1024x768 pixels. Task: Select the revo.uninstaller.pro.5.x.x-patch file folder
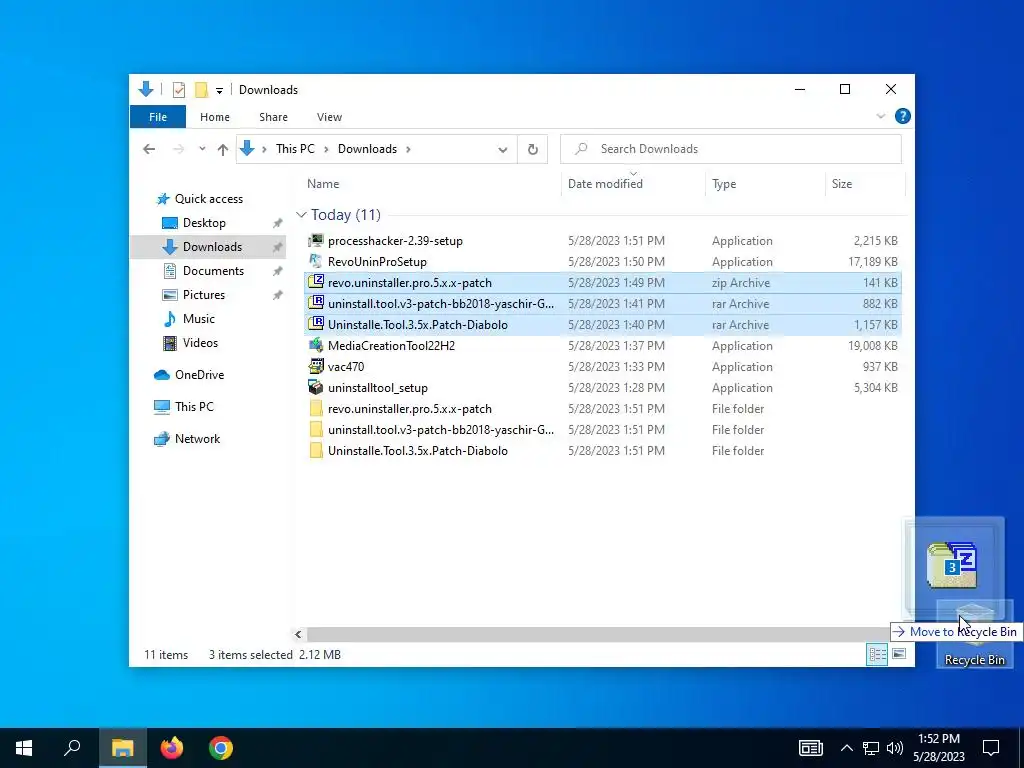(602, 409)
